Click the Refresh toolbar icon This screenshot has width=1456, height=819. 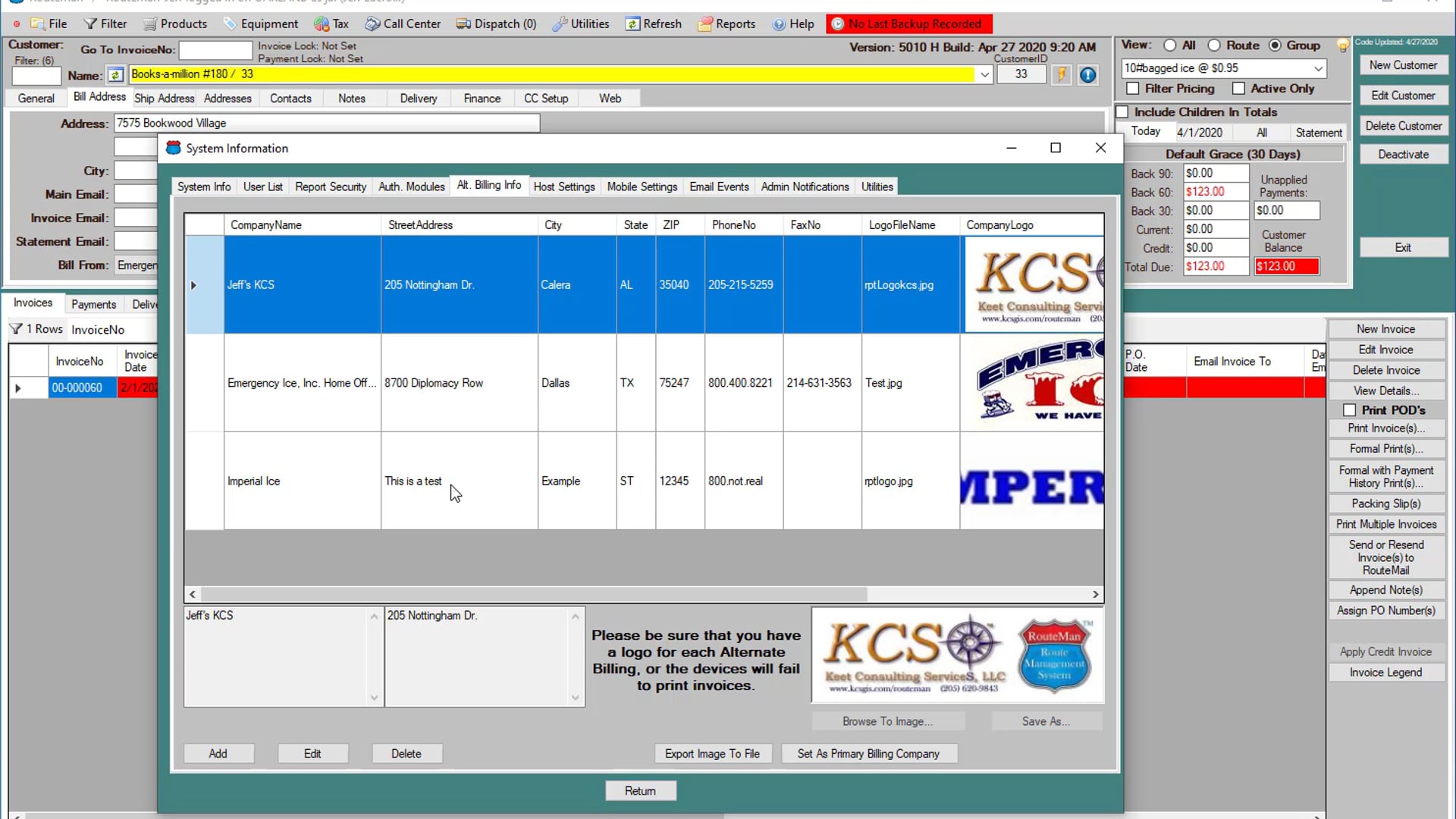pyautogui.click(x=632, y=24)
